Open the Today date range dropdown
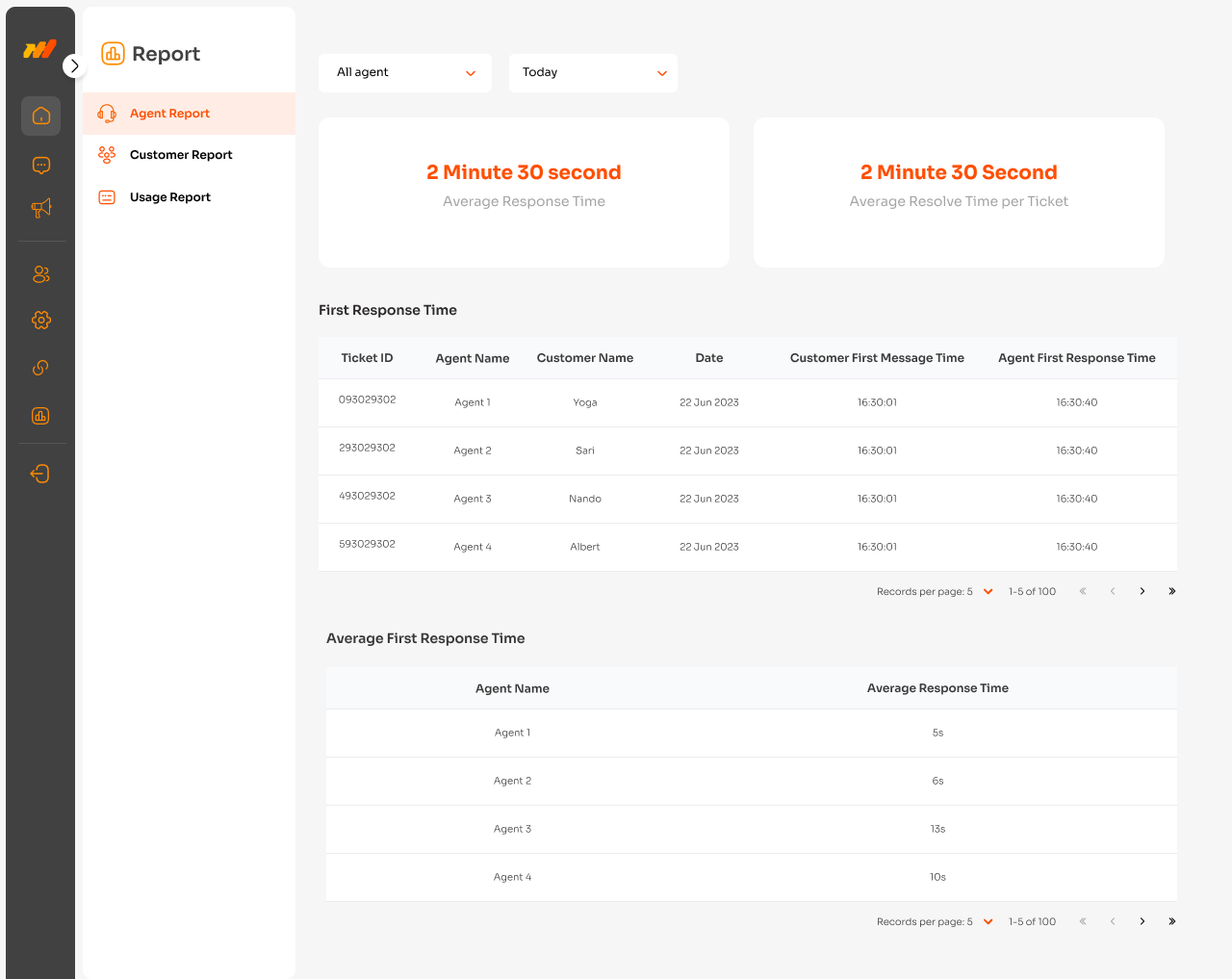 [x=593, y=73]
